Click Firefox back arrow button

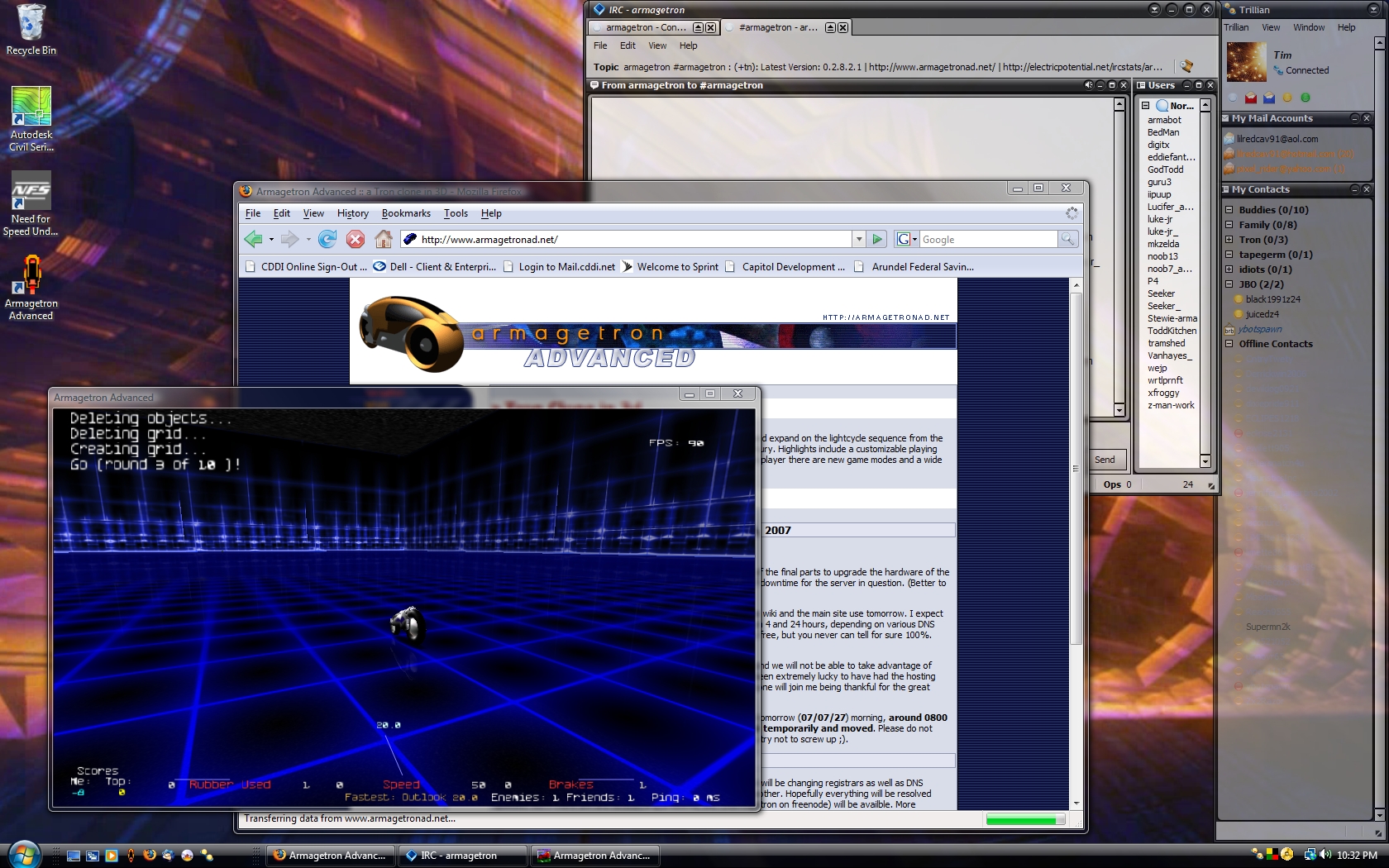coord(254,240)
